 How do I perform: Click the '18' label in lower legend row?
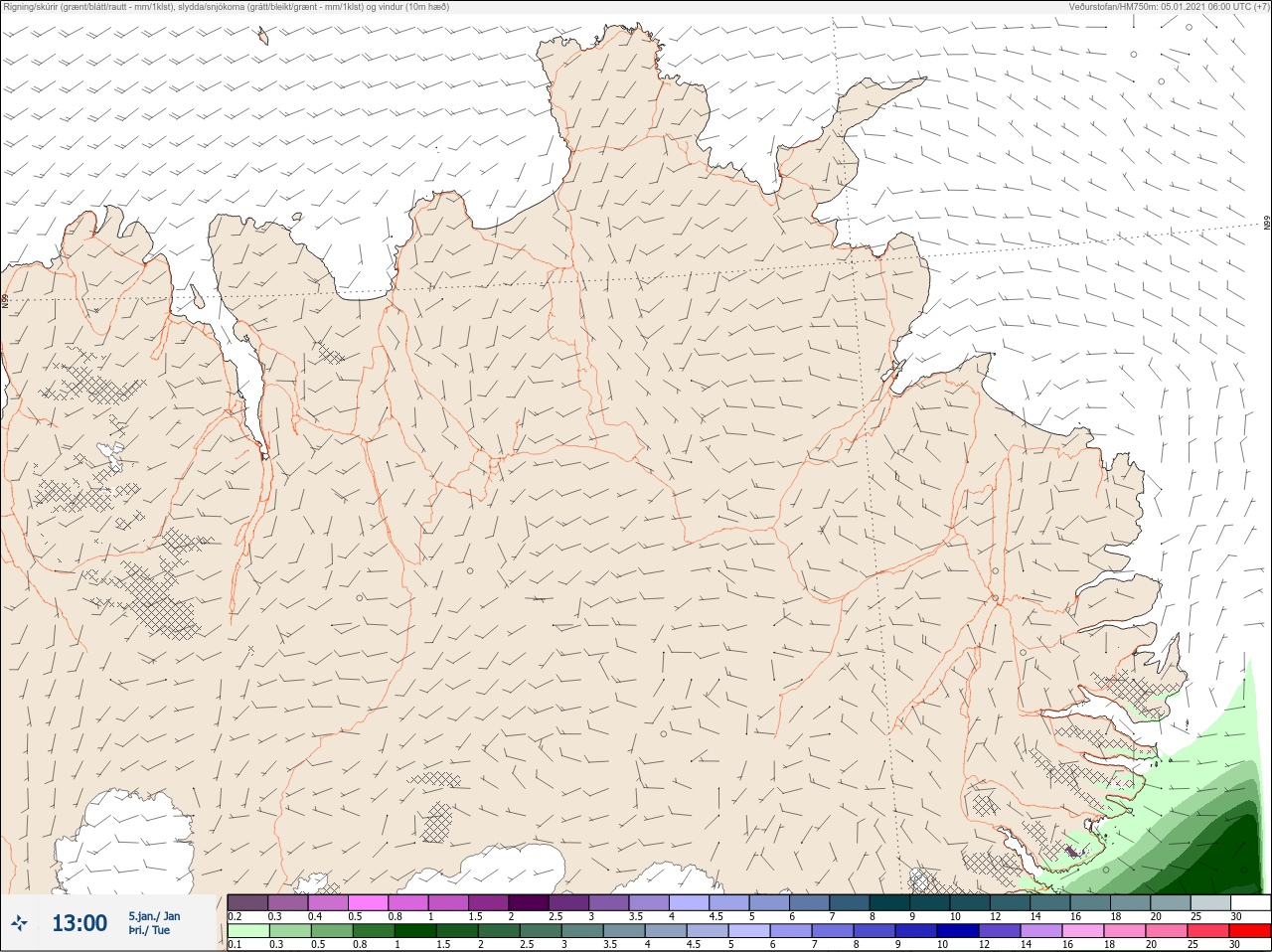pyautogui.click(x=1109, y=945)
